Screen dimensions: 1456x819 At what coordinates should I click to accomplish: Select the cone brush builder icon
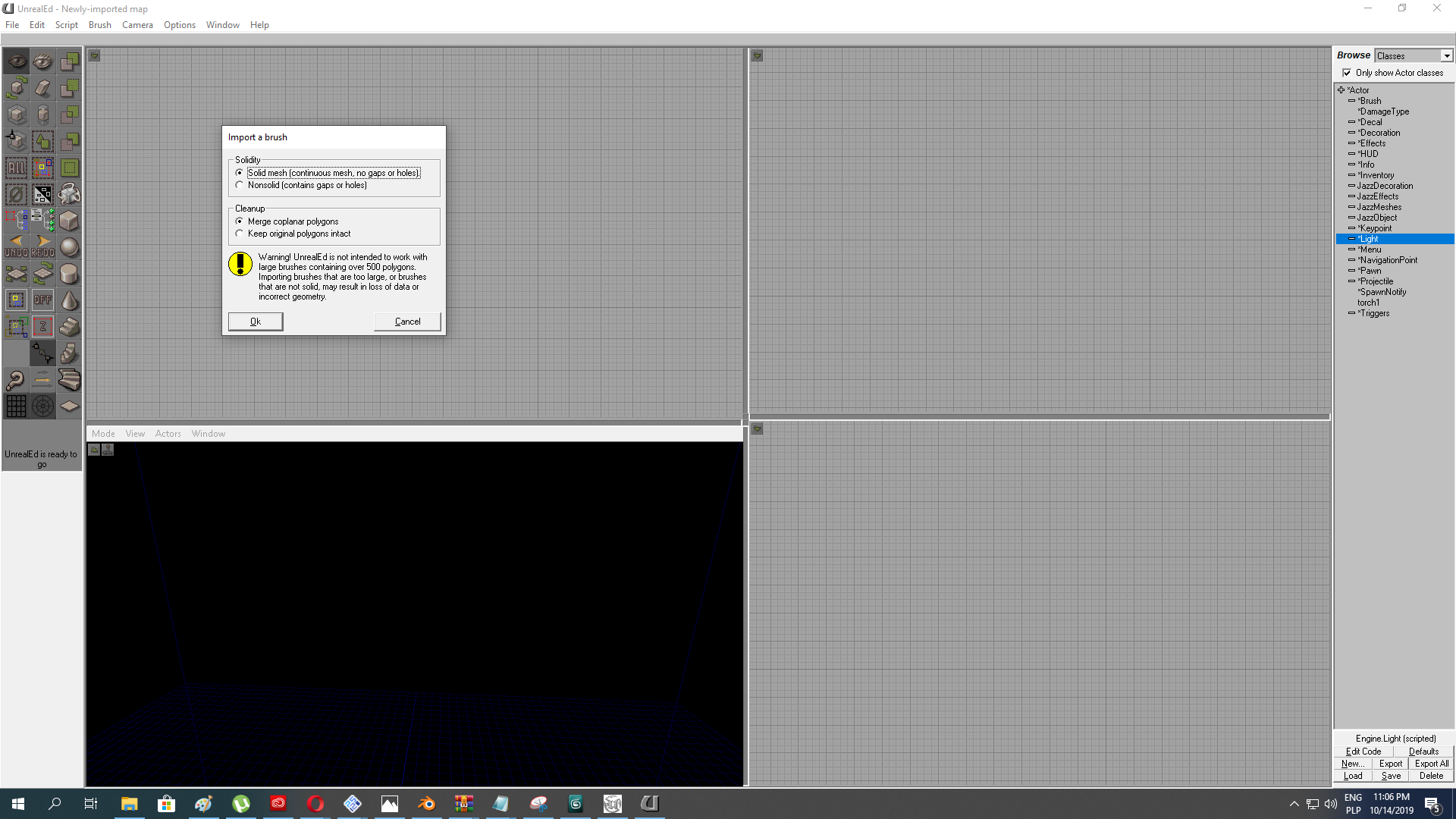click(x=69, y=300)
